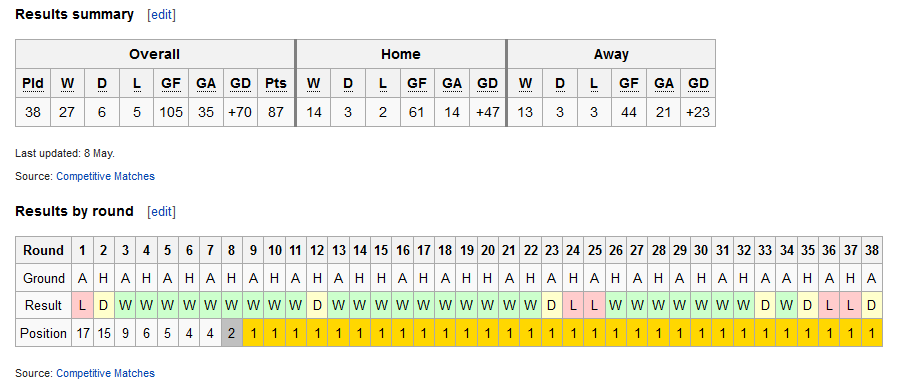902x383 pixels.
Task: Click the yellow D result in round 2
Action: pyautogui.click(x=104, y=305)
